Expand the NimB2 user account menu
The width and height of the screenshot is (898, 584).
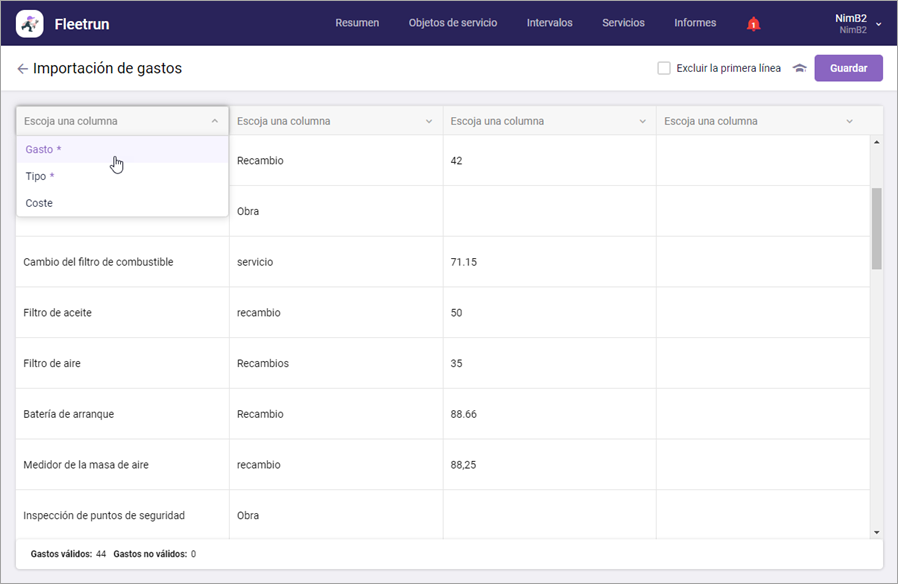(878, 24)
